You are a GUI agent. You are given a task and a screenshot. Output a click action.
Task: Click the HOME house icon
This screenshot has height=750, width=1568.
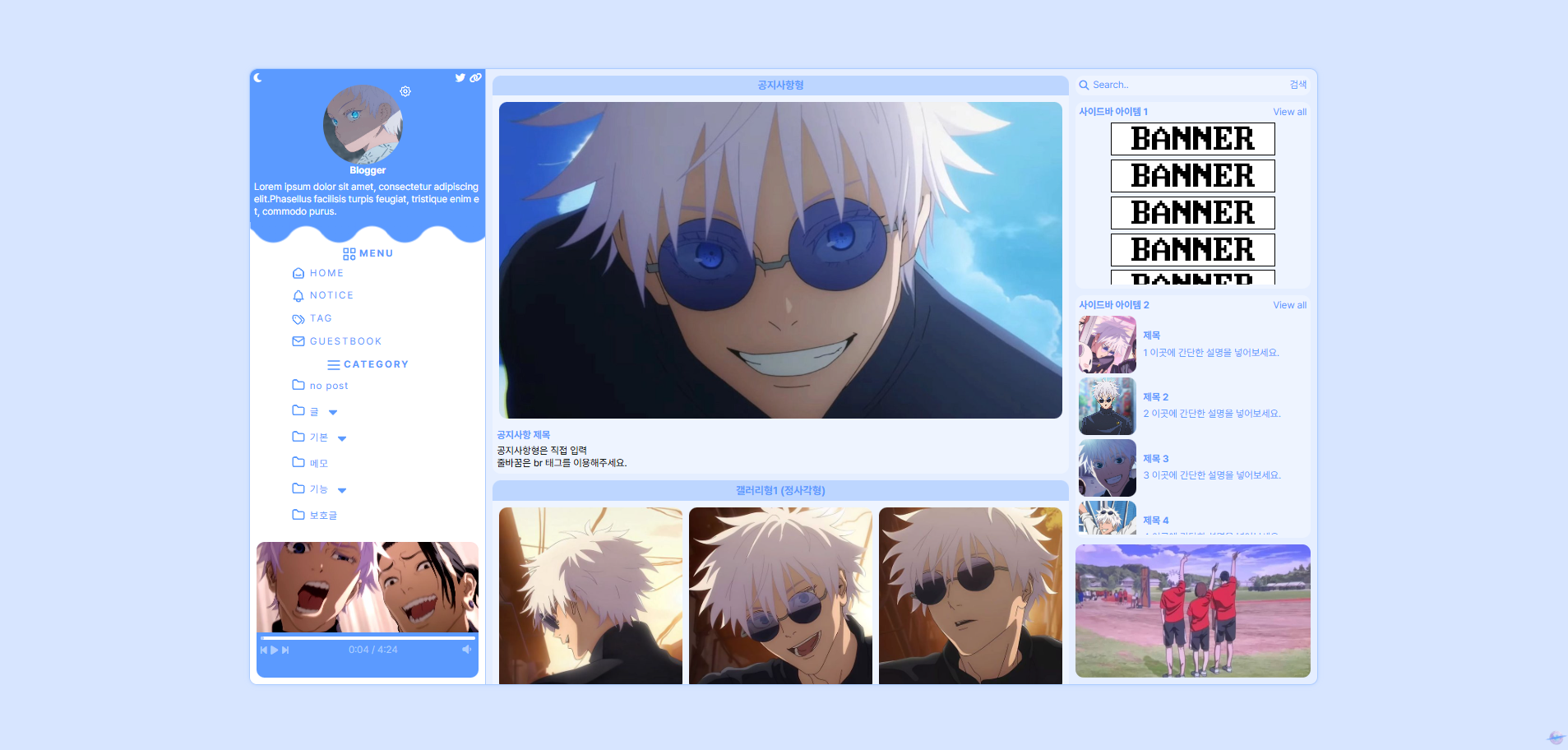coord(298,273)
